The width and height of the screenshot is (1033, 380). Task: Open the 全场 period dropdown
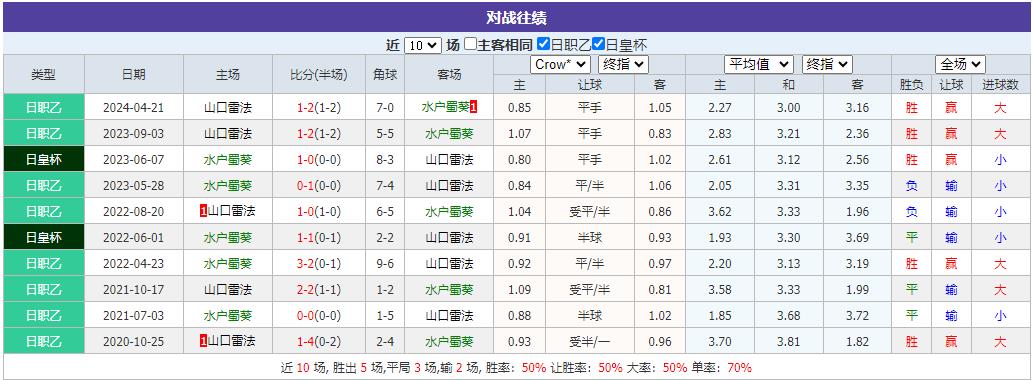tap(961, 65)
